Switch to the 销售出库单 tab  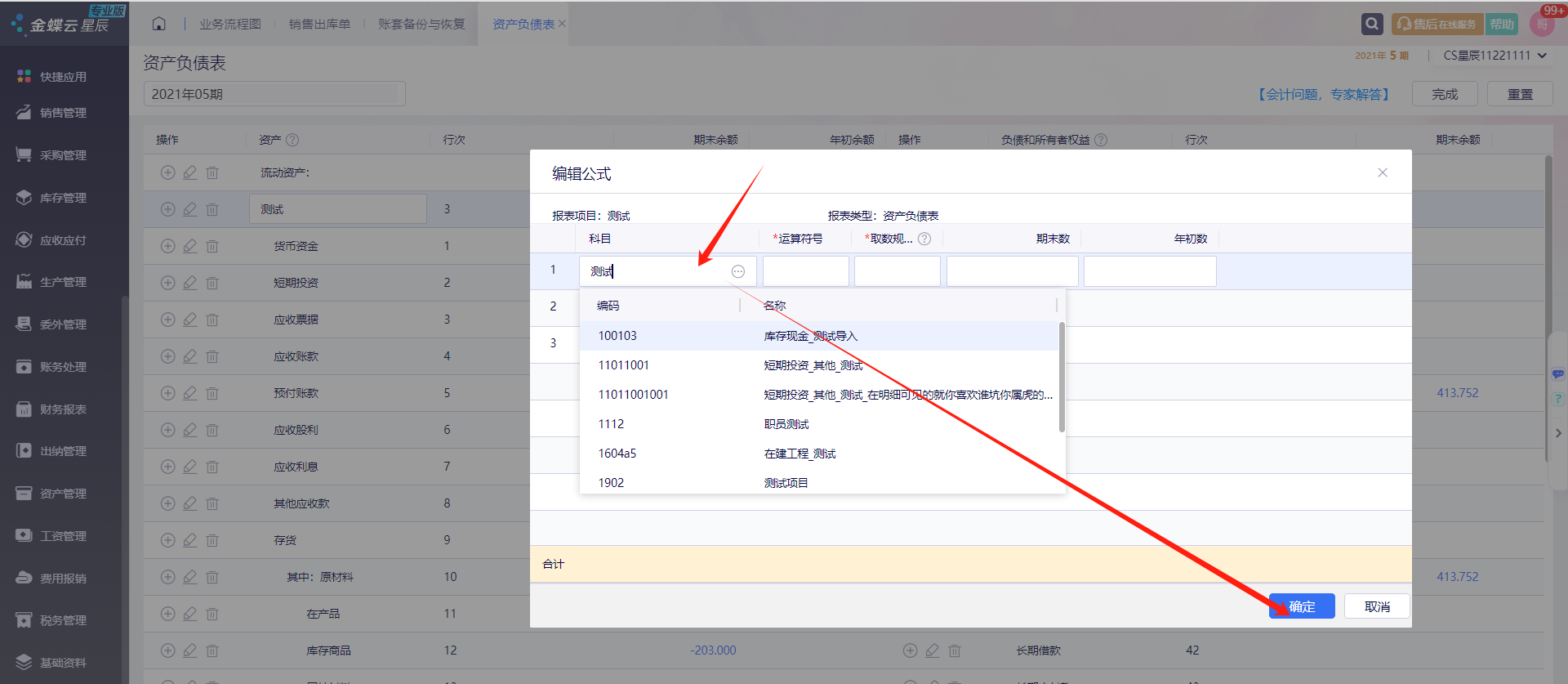(319, 24)
